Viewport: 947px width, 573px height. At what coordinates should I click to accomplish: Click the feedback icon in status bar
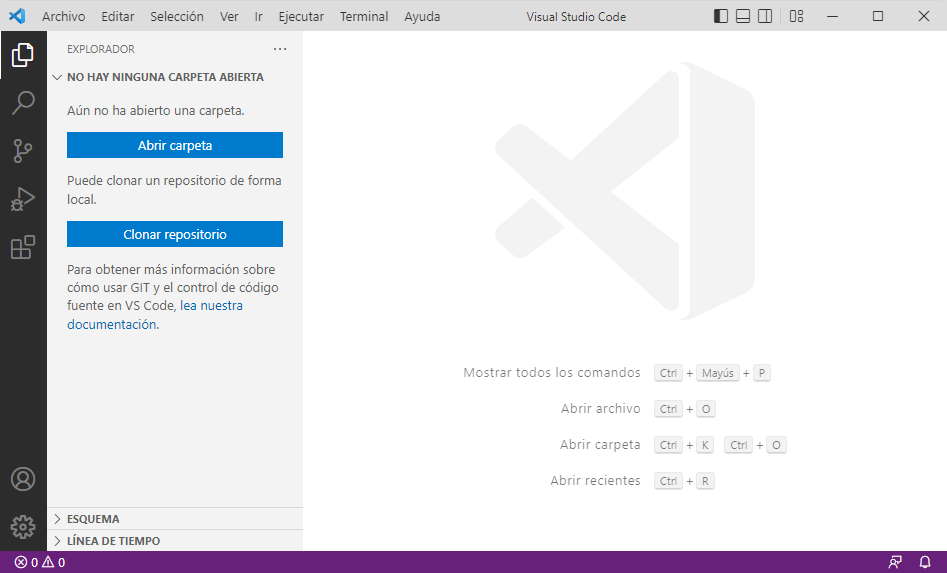pyautogui.click(x=895, y=562)
